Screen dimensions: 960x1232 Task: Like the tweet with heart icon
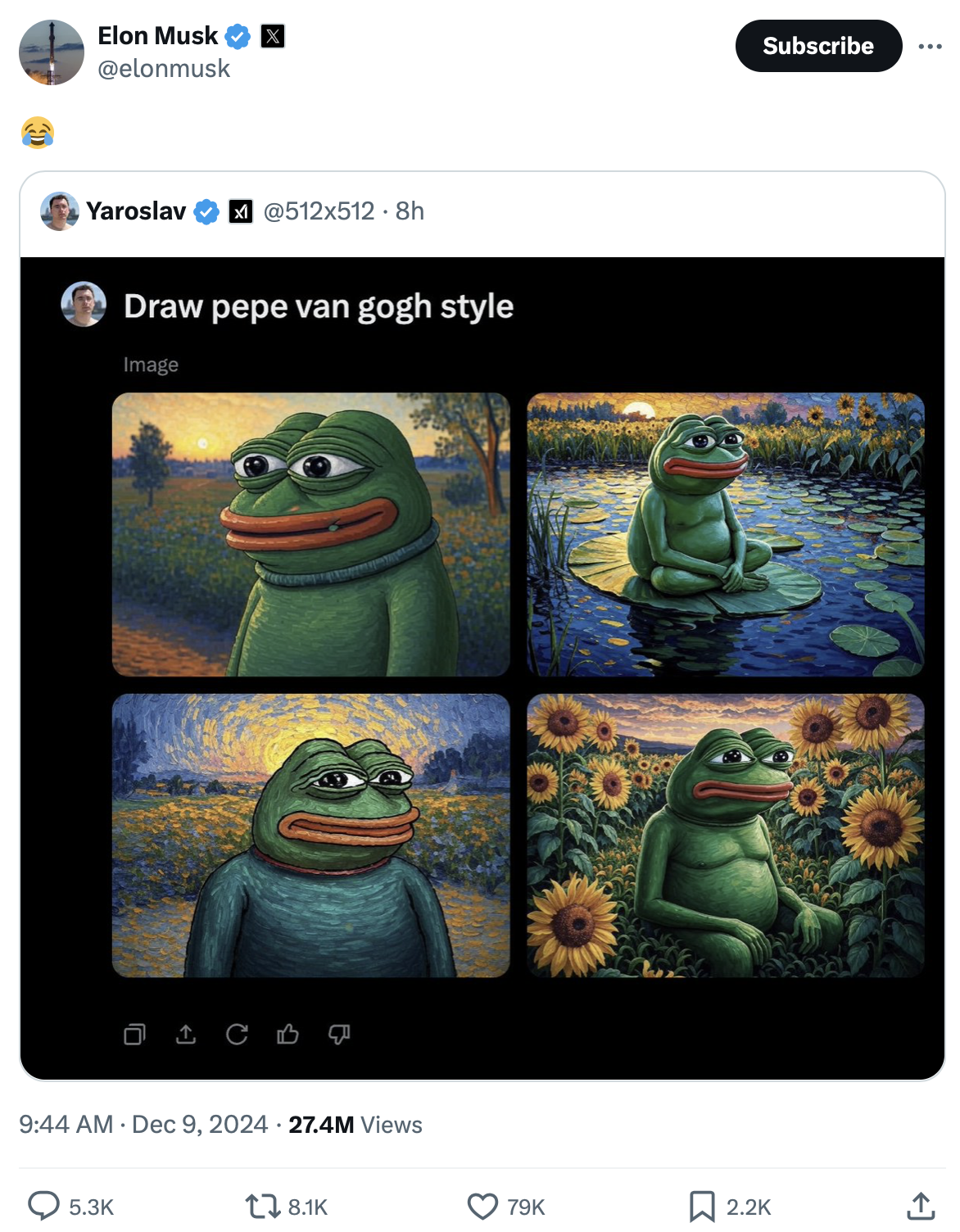(x=482, y=1206)
